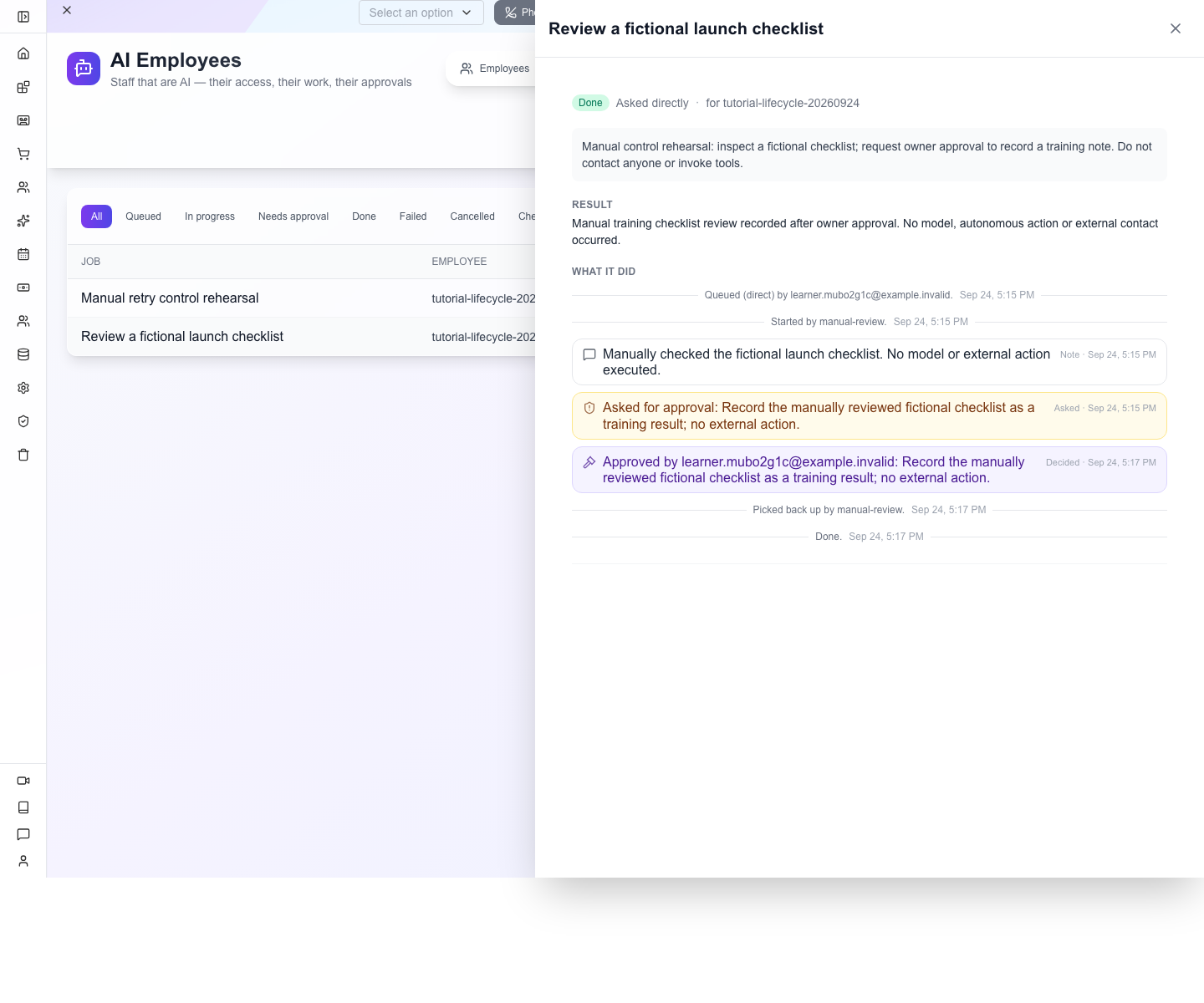Viewport: 1204px width, 1003px height.
Task: Click the purple 'Approved by learner' entry
Action: point(870,470)
